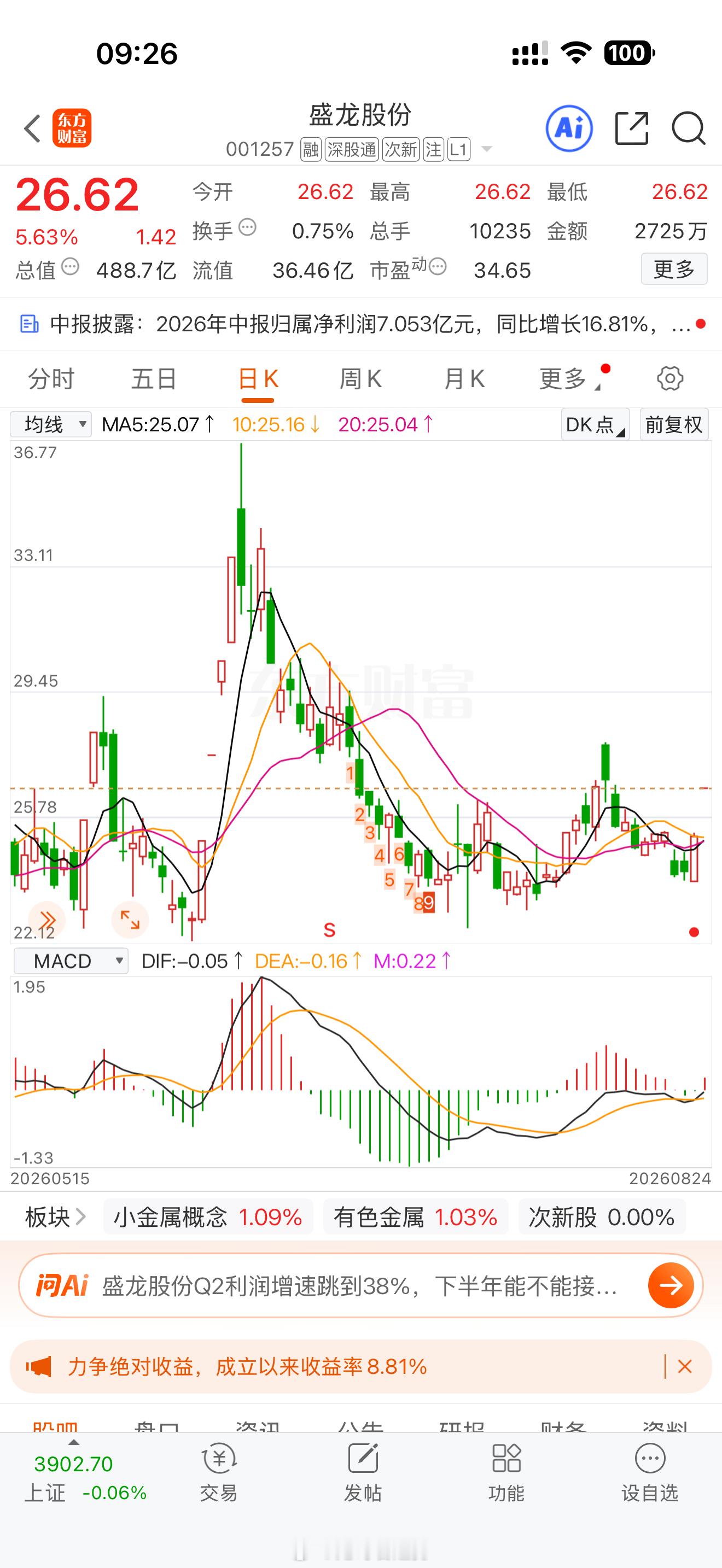Tap the back arrow icon
Screen dimensions: 722x1568
tap(32, 128)
